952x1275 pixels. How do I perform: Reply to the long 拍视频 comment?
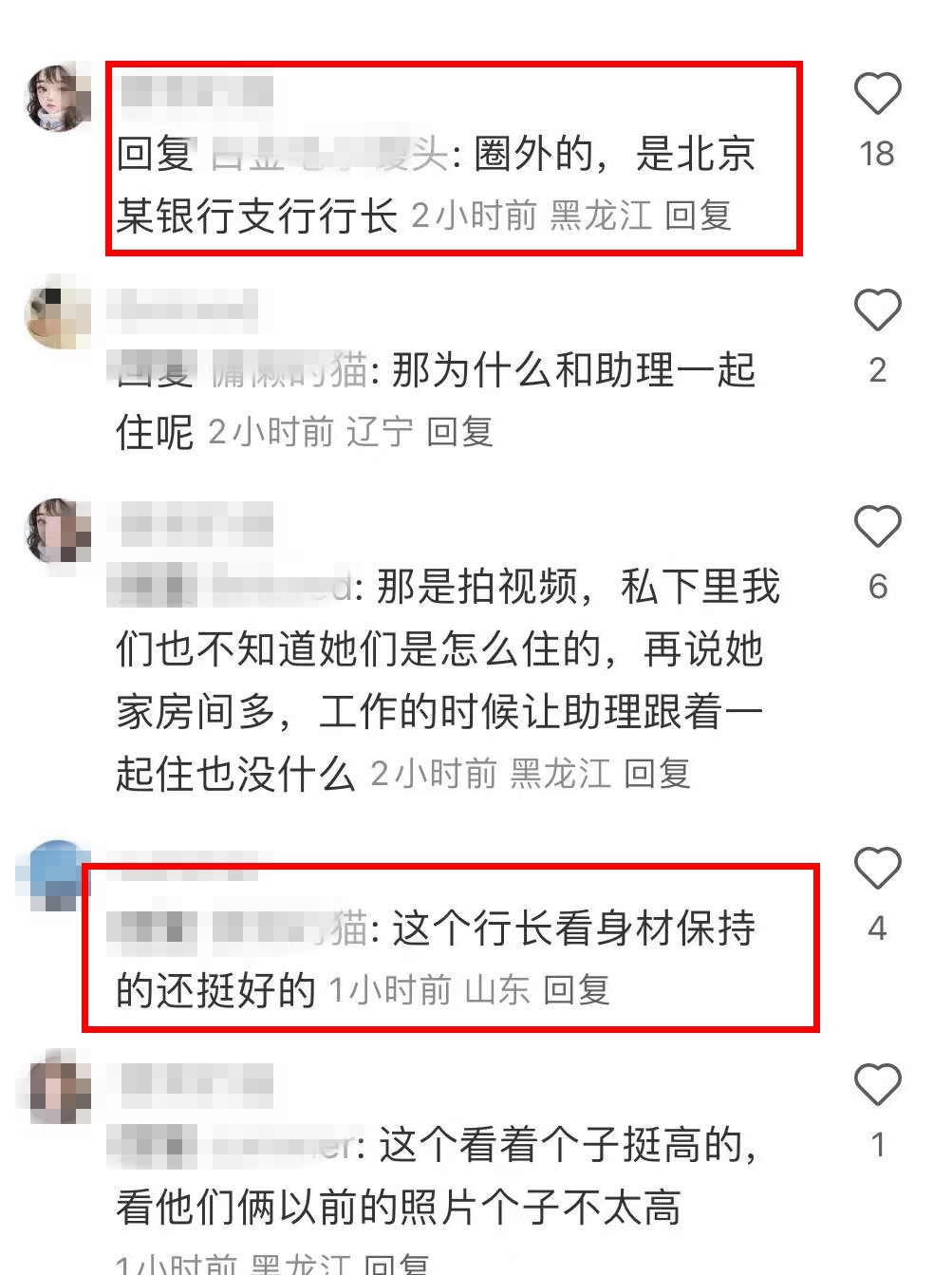click(x=657, y=775)
